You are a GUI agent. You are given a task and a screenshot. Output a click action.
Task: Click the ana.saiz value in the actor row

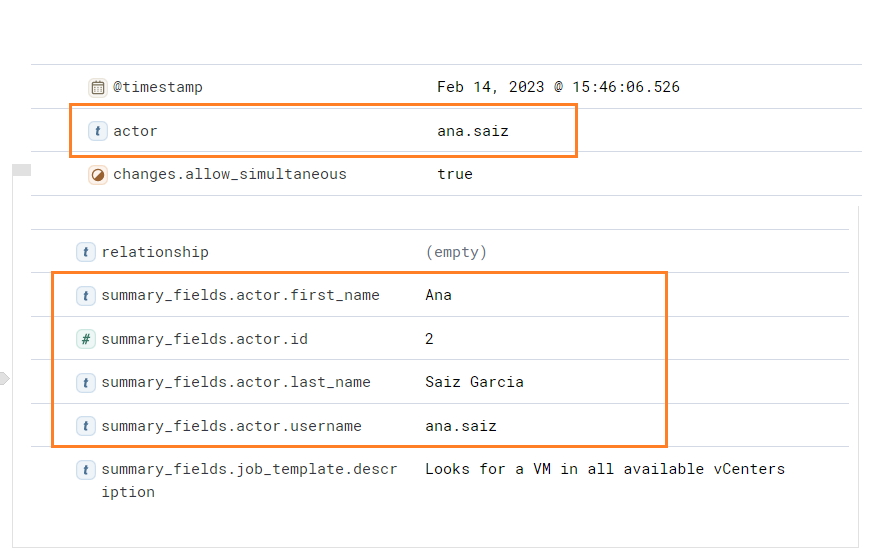tap(473, 131)
